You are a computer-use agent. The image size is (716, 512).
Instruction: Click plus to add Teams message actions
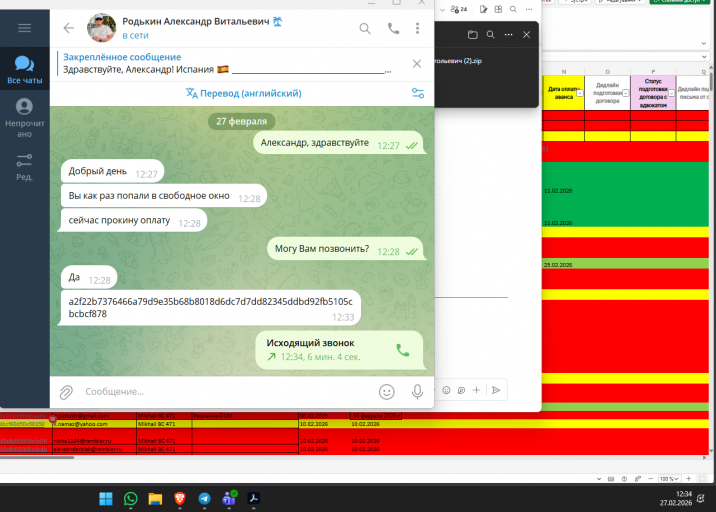point(476,390)
